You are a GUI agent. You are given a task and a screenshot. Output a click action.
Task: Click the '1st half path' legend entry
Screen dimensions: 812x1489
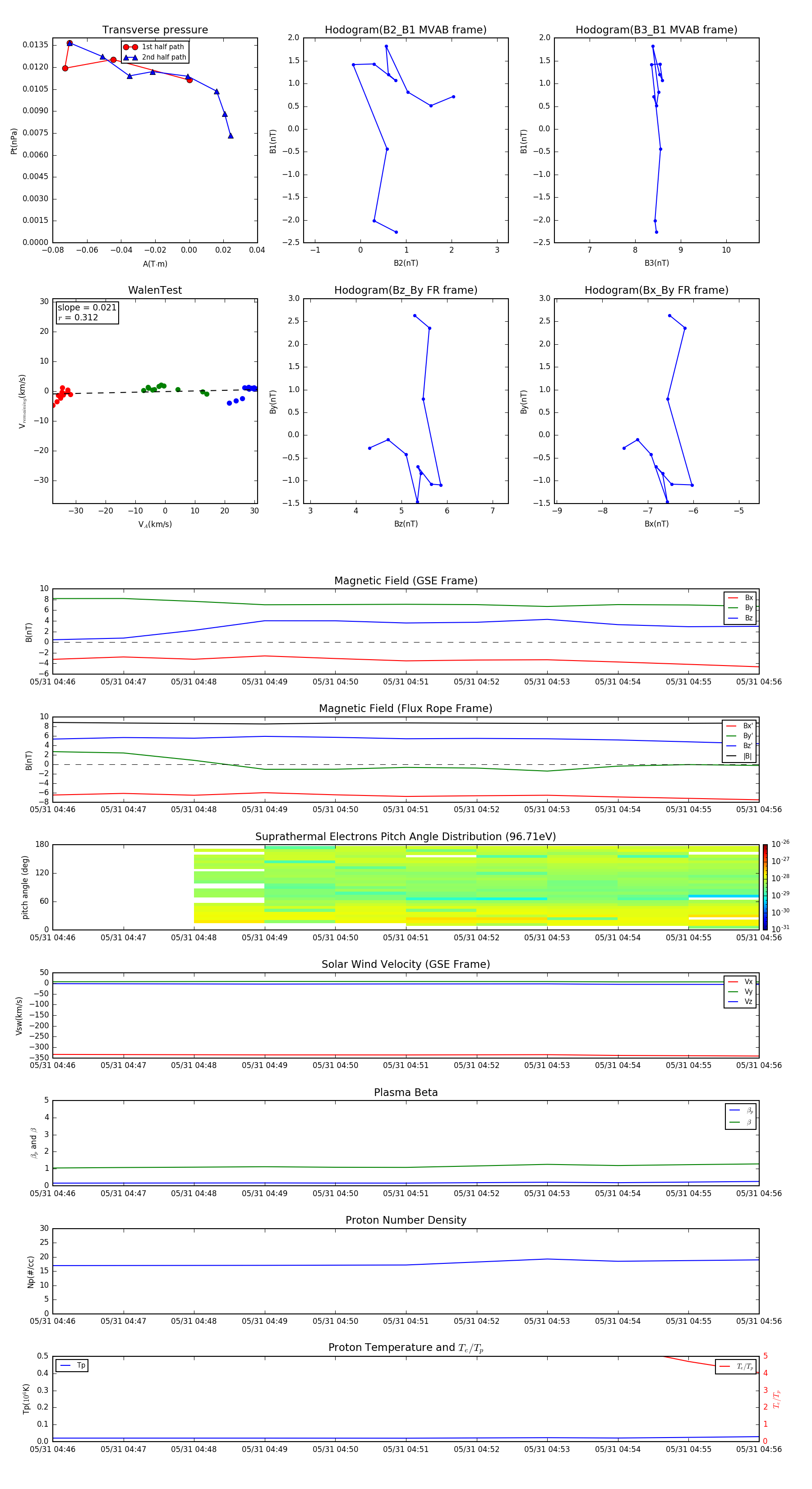click(154, 47)
